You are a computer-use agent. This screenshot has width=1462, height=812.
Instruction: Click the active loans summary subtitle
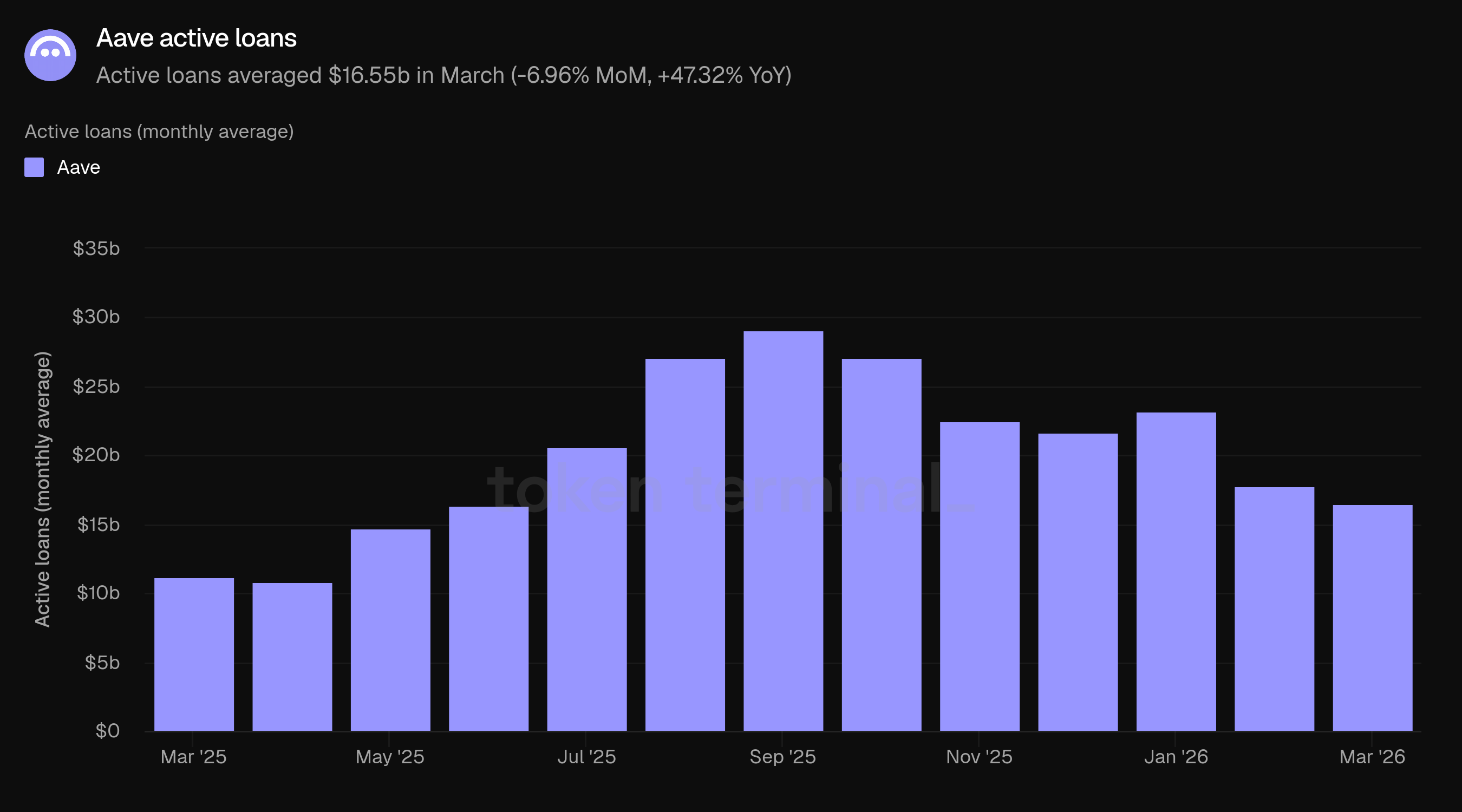(443, 75)
